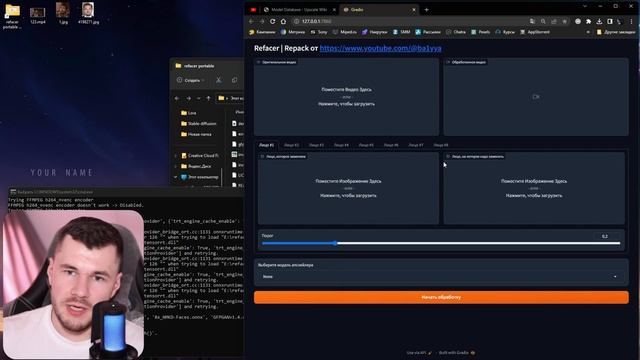This screenshot has height=360, width=640.
Task: Click the Cut scissors icon in File Explorer
Action: [x=219, y=80]
